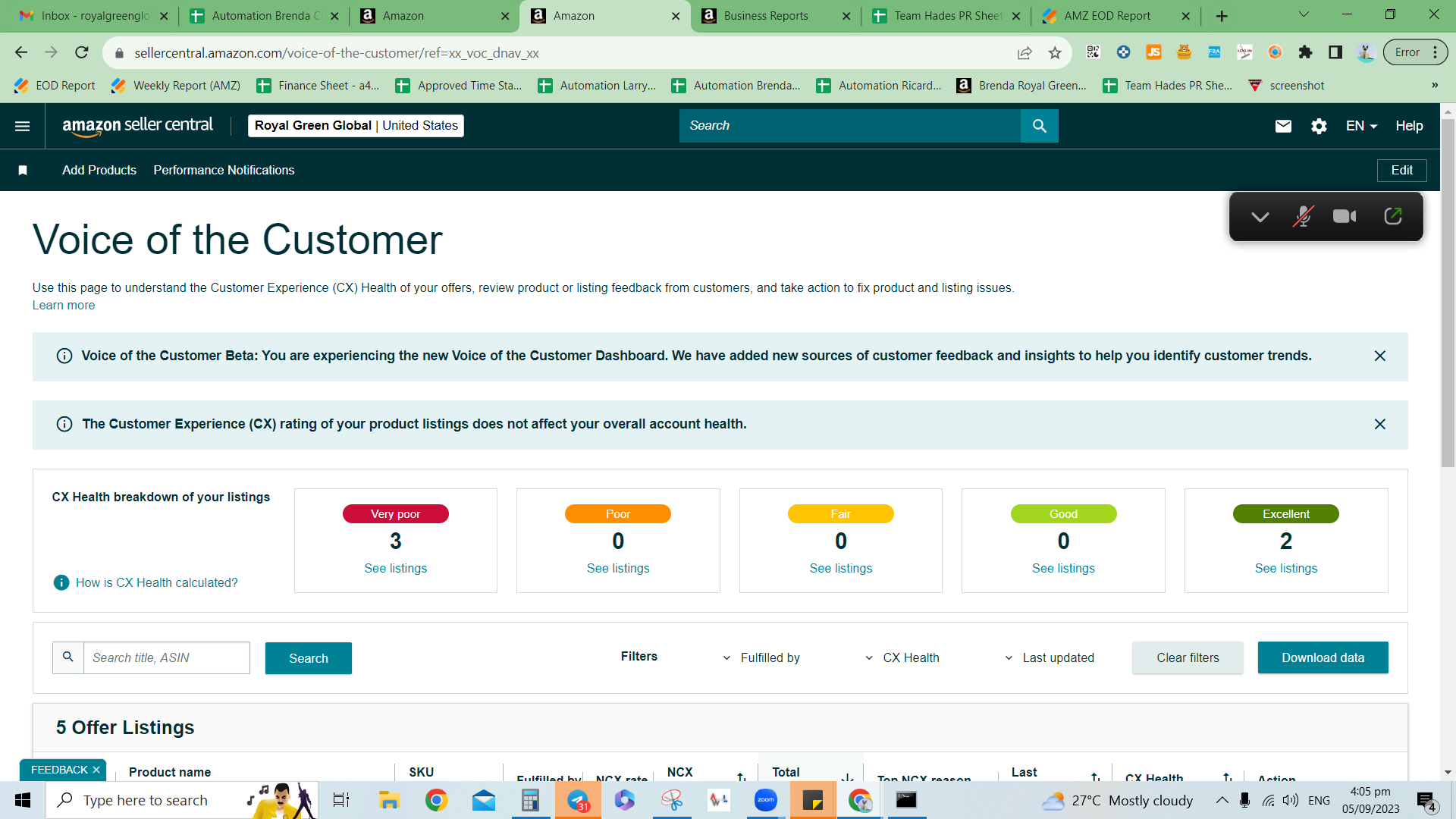Show more bookmarks with the double chevron
Viewport: 1456px width, 819px height.
tap(1435, 86)
